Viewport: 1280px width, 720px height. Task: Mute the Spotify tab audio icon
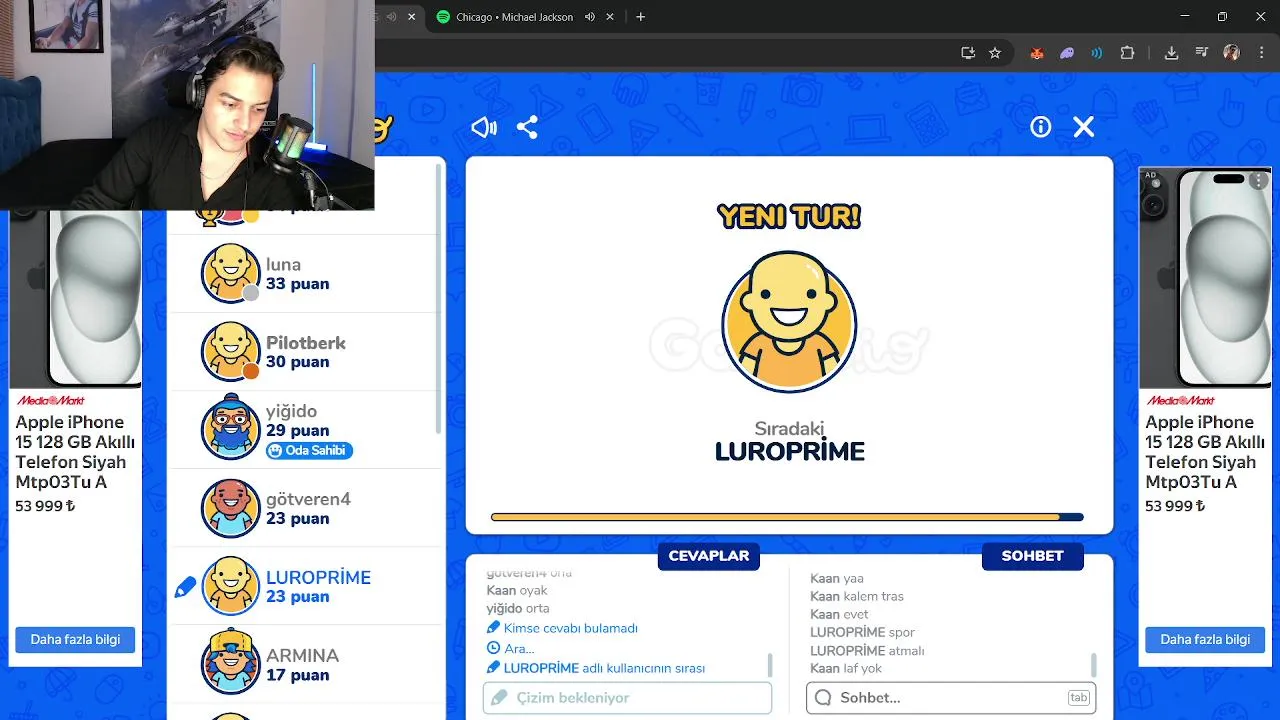click(x=590, y=17)
